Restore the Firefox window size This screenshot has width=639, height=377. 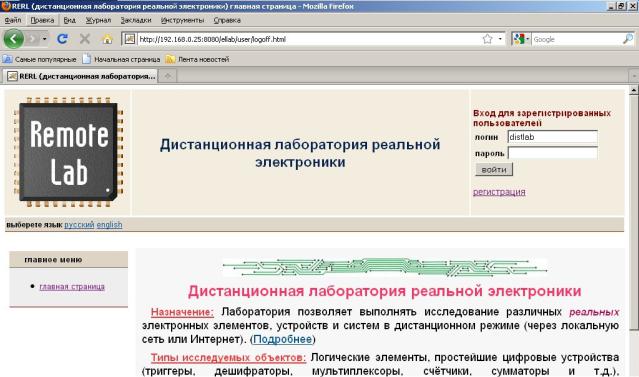click(621, 6)
